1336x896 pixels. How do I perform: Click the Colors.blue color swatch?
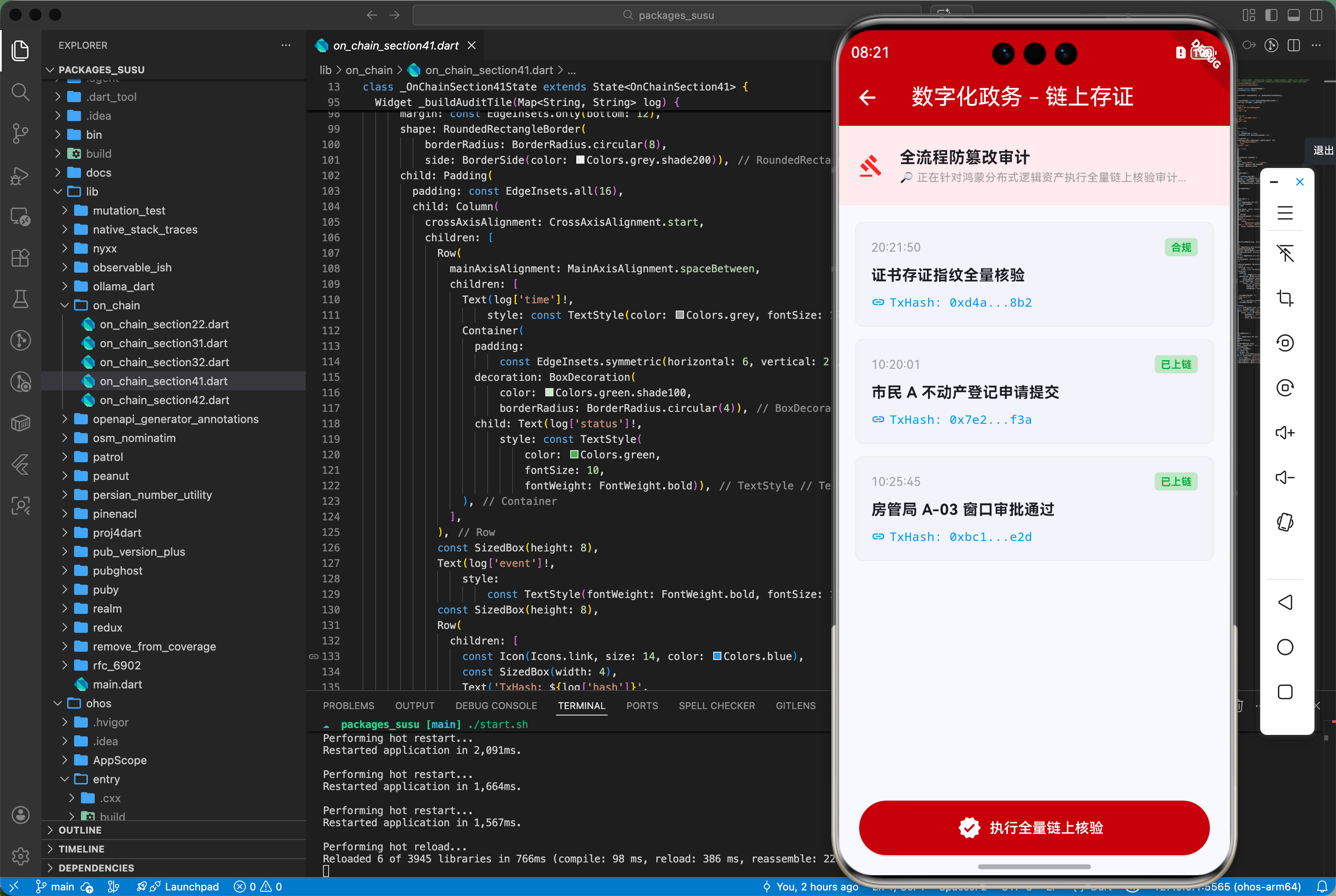(717, 656)
